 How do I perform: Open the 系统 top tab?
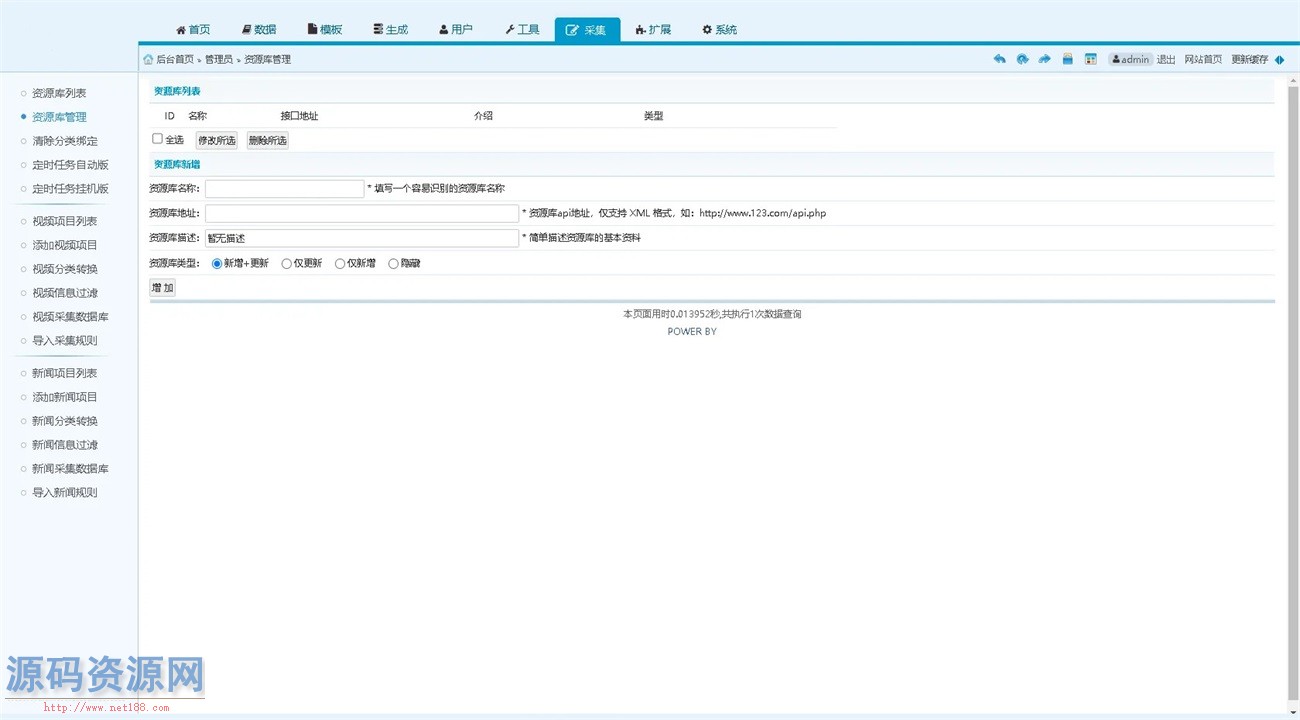(x=719, y=30)
